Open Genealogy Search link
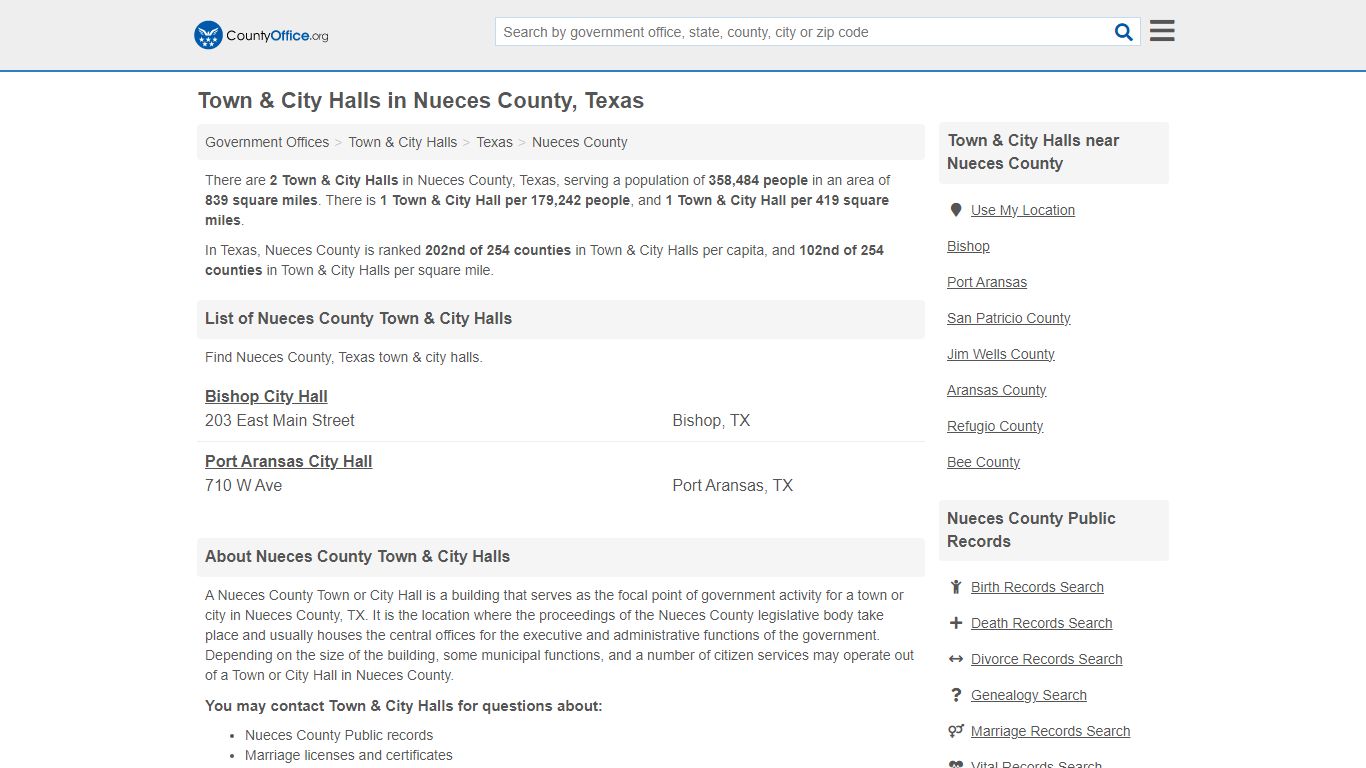 1028,695
